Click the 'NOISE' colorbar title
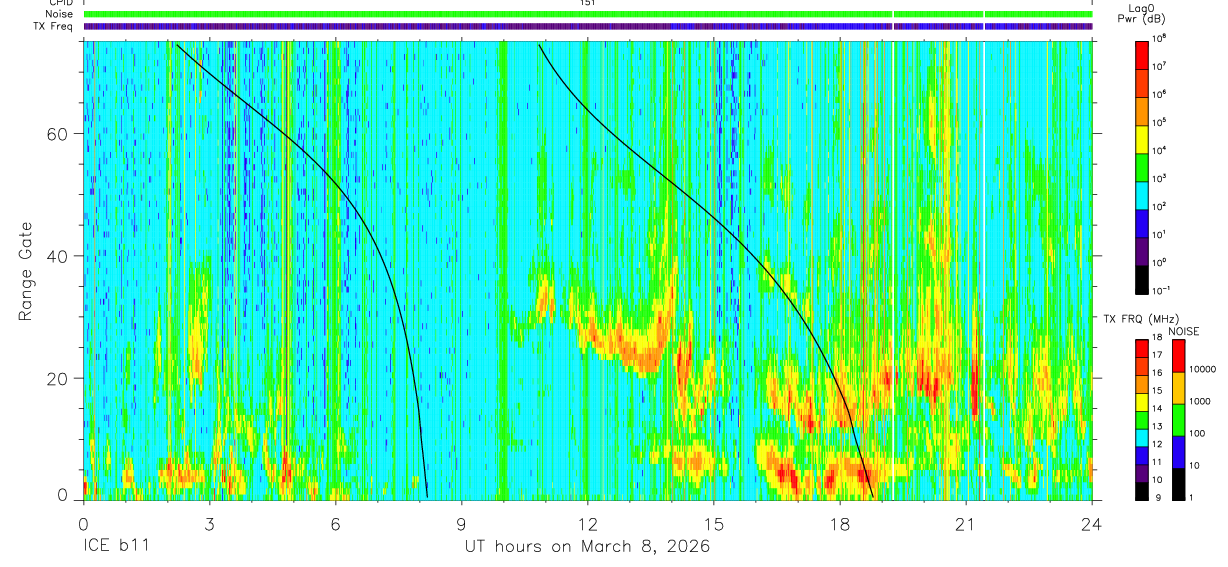Image resolution: width=1228 pixels, height=567 pixels. point(1184,331)
